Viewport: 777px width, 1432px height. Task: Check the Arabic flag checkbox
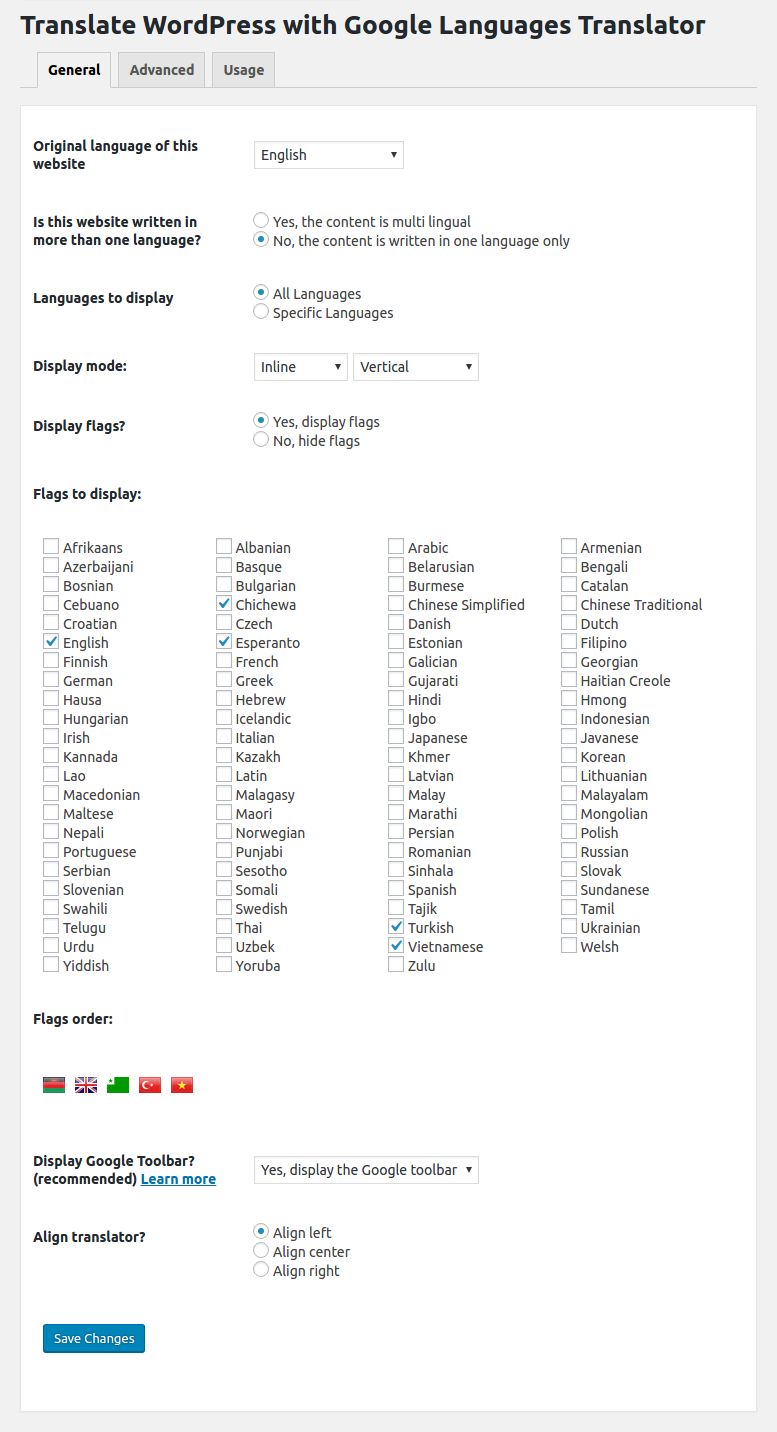tap(396, 547)
